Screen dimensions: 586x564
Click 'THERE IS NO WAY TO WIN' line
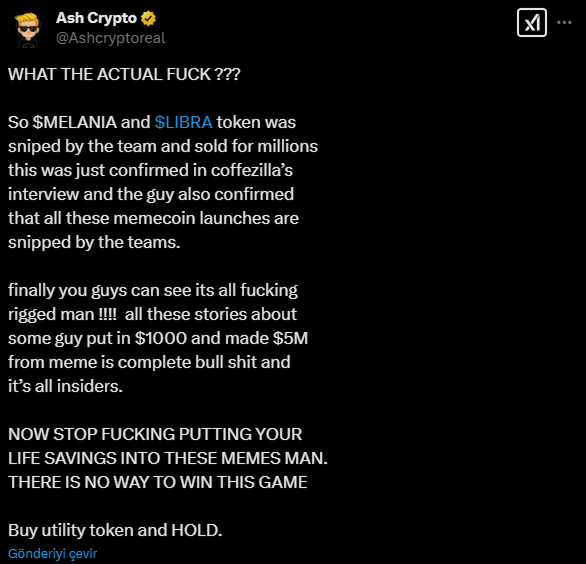tap(158, 482)
